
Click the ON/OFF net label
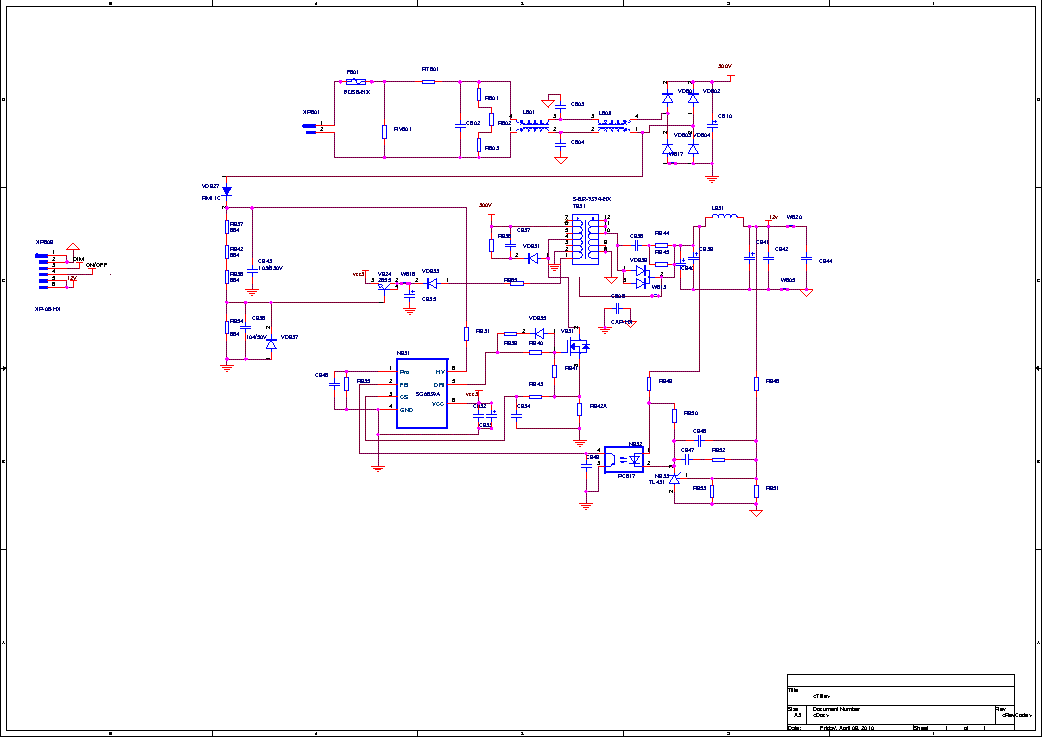click(97, 265)
